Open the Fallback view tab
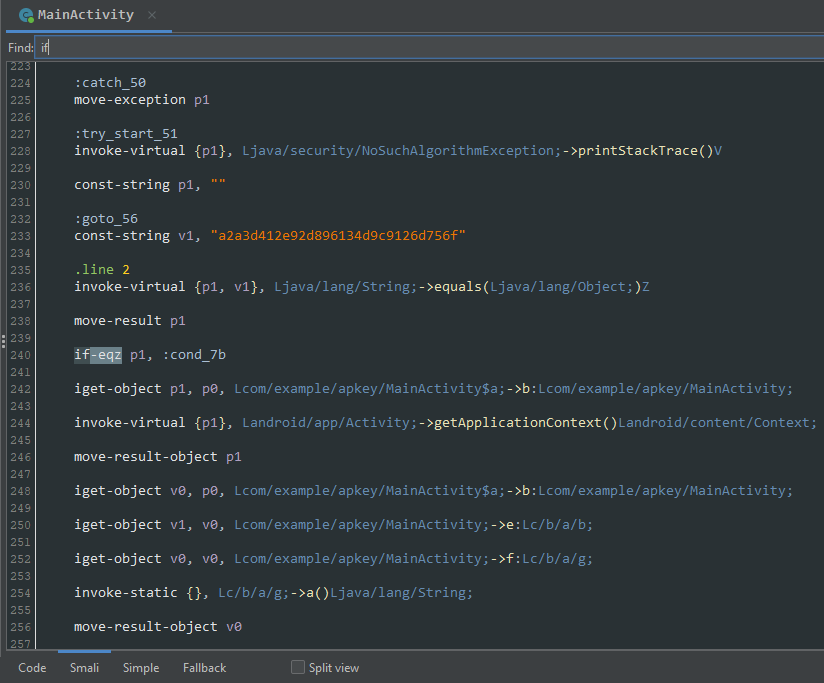Viewport: 824px width, 683px height. click(204, 668)
